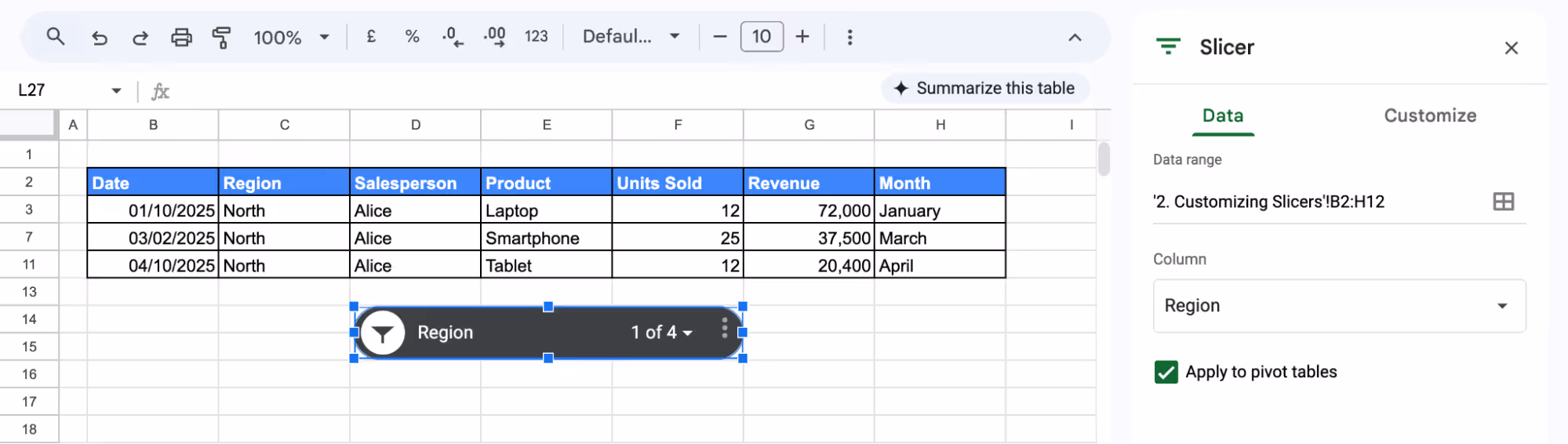The width and height of the screenshot is (1568, 444).
Task: Click the vertical scrollbar thumb
Action: (1104, 159)
